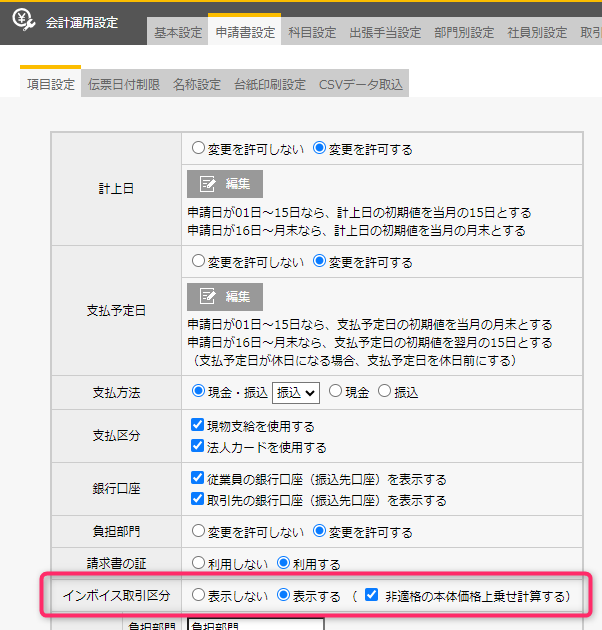Select 表示しない for インボイス取引区分
This screenshot has height=630, width=602.
click(x=197, y=596)
